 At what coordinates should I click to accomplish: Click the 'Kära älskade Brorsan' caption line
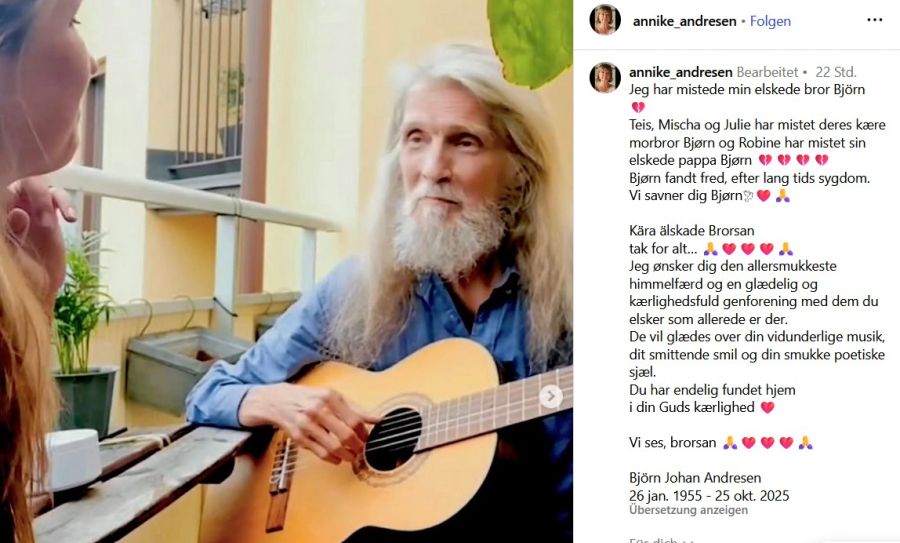pyautogui.click(x=692, y=231)
